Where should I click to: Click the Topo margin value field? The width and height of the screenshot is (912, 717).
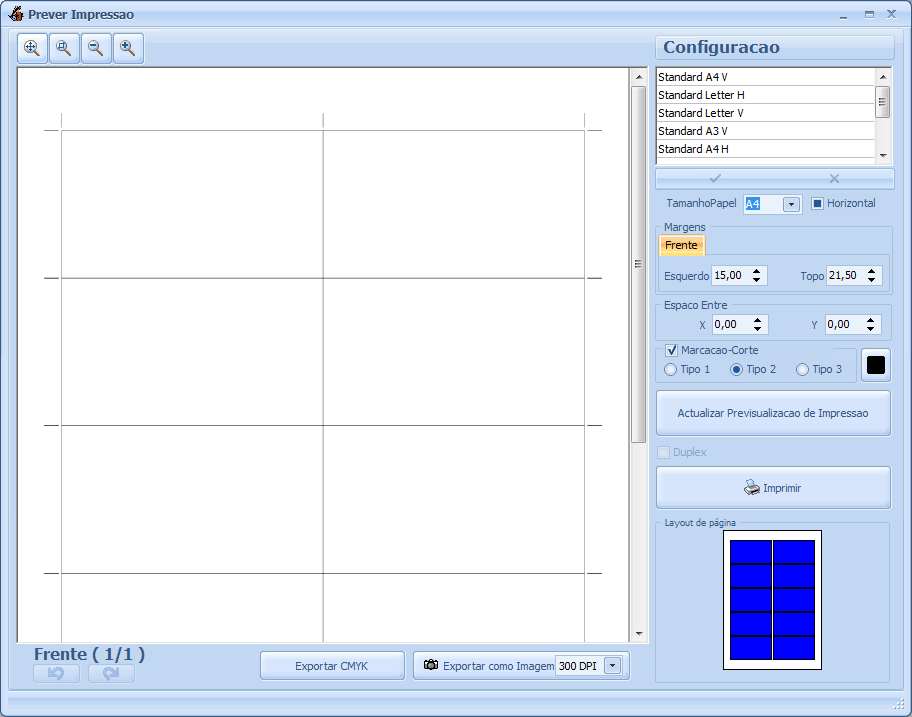[x=846, y=276]
